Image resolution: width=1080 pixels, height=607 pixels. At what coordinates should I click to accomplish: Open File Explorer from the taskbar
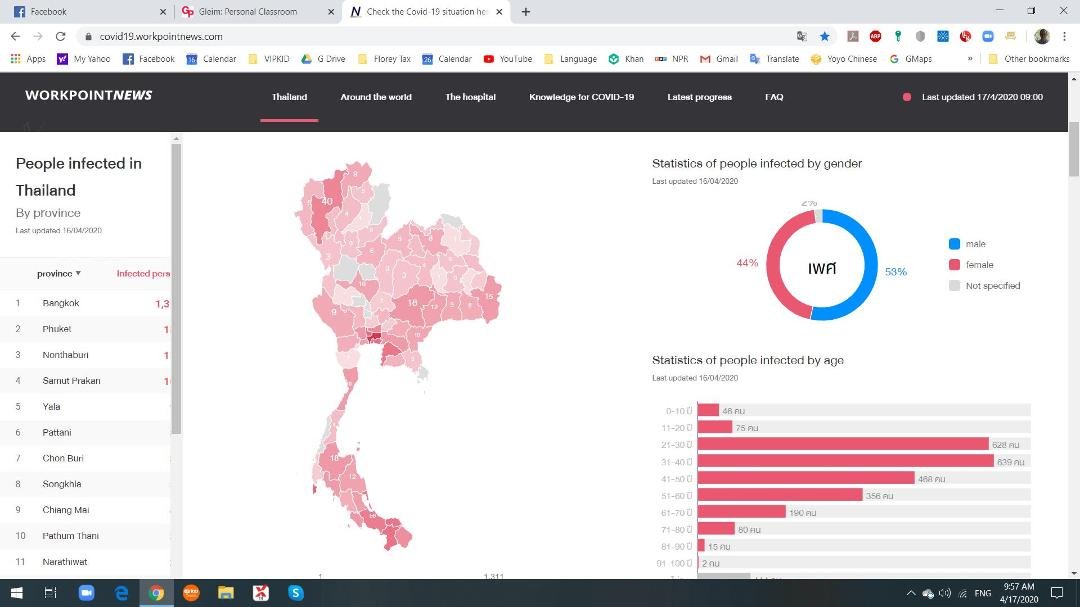pyautogui.click(x=226, y=593)
